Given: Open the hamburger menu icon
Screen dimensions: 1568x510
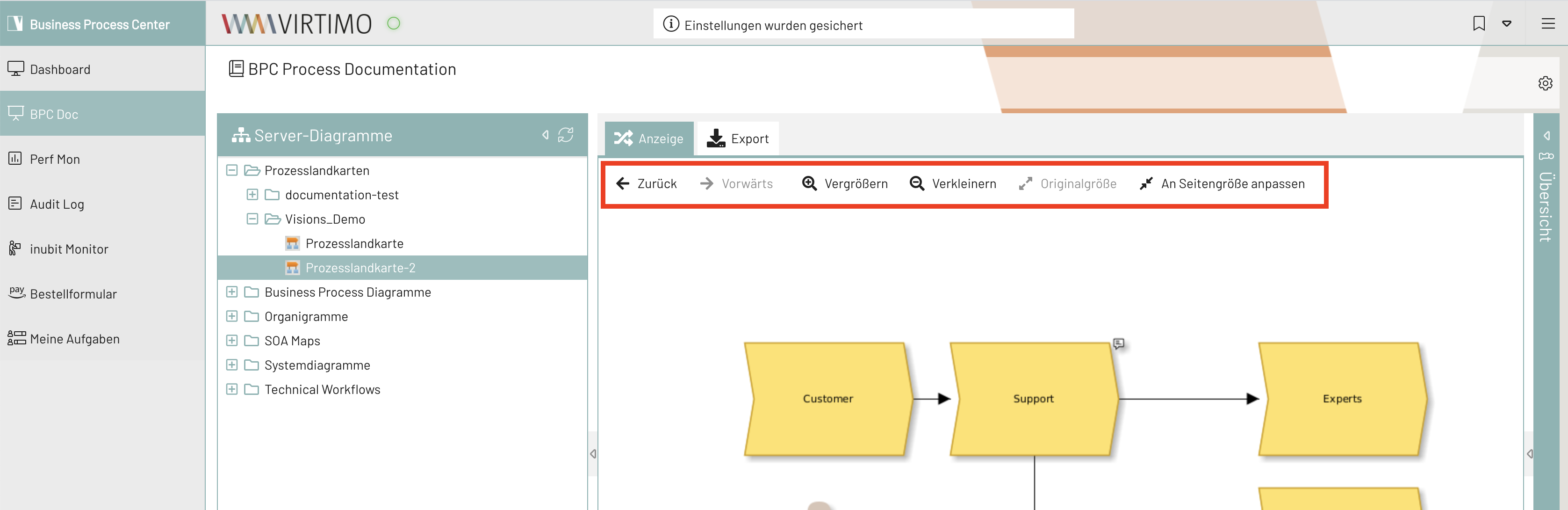Looking at the screenshot, I should tap(1548, 24).
